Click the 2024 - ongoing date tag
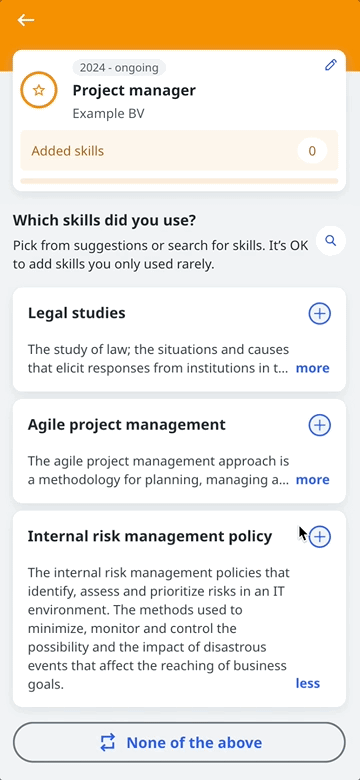The image size is (360, 780). 119,68
